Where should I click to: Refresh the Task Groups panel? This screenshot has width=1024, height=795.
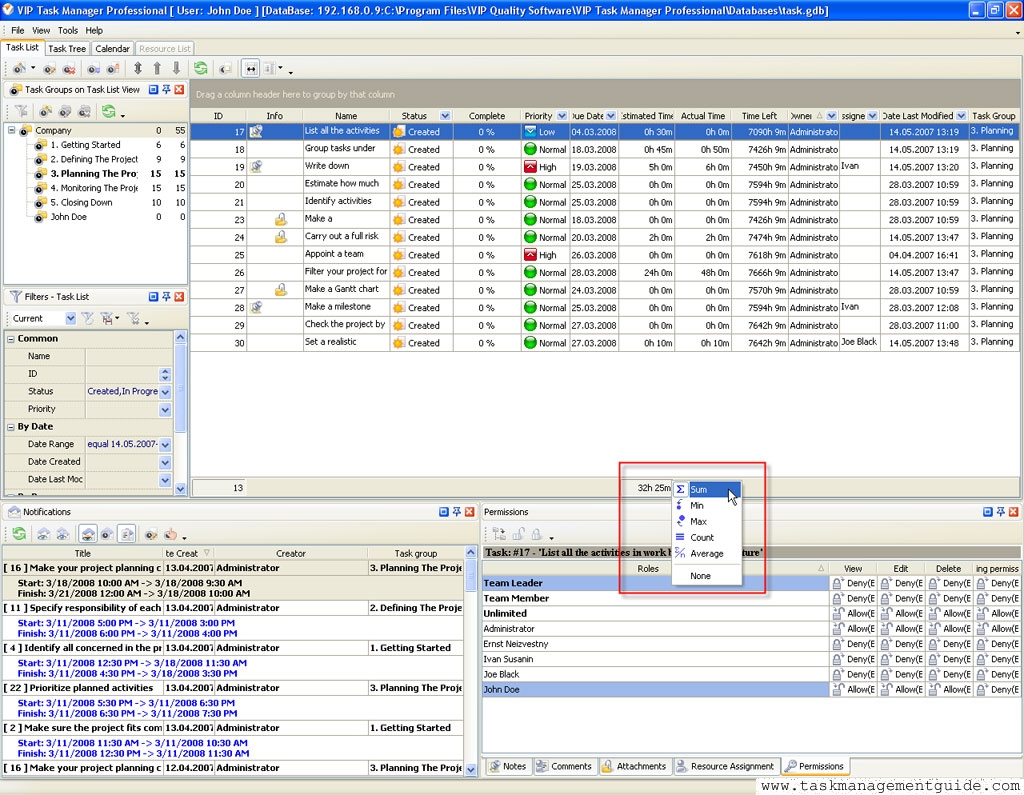click(x=108, y=112)
